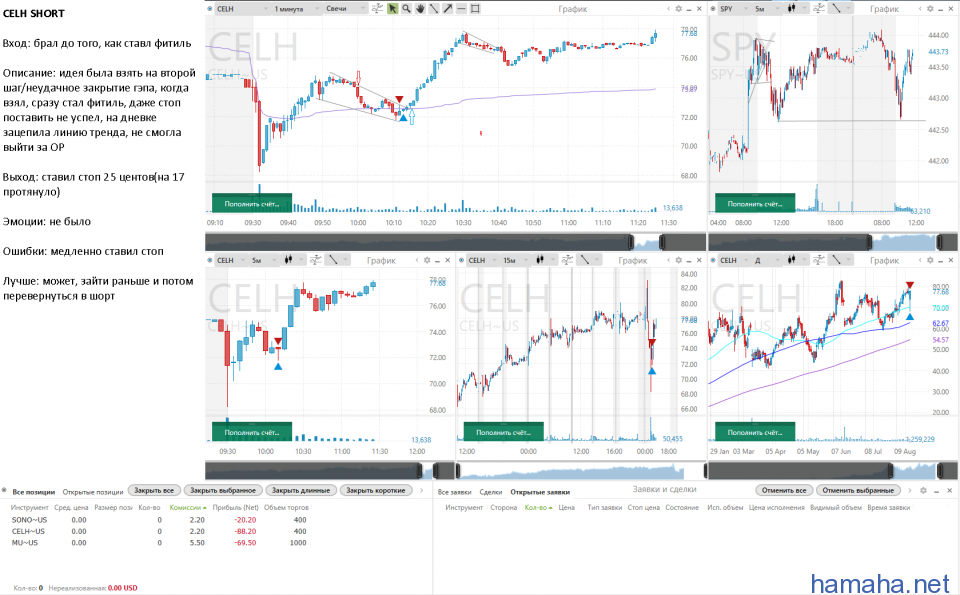Image resolution: width=960 pixels, height=595 pixels.
Task: Open SPY symbol dropdown
Action: click(x=733, y=9)
